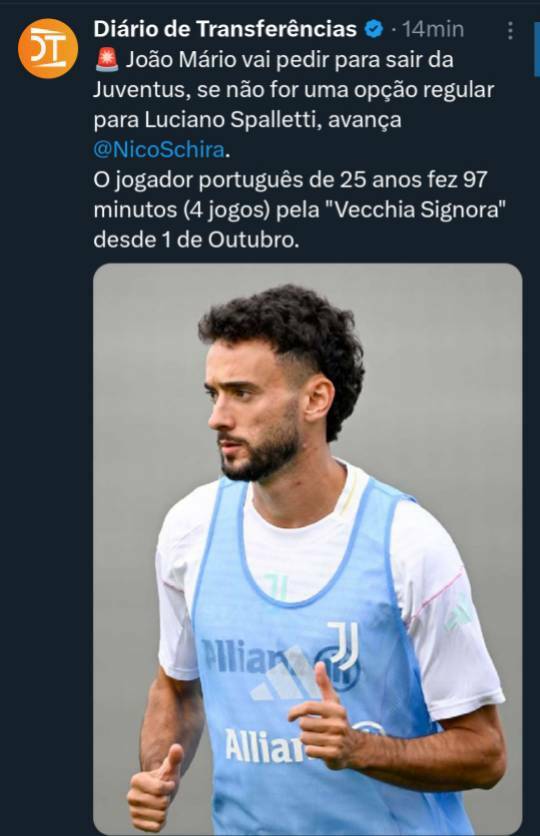Viewport: 540px width, 836px height.
Task: Tap the Juventus J logo on the bib
Action: point(343,646)
